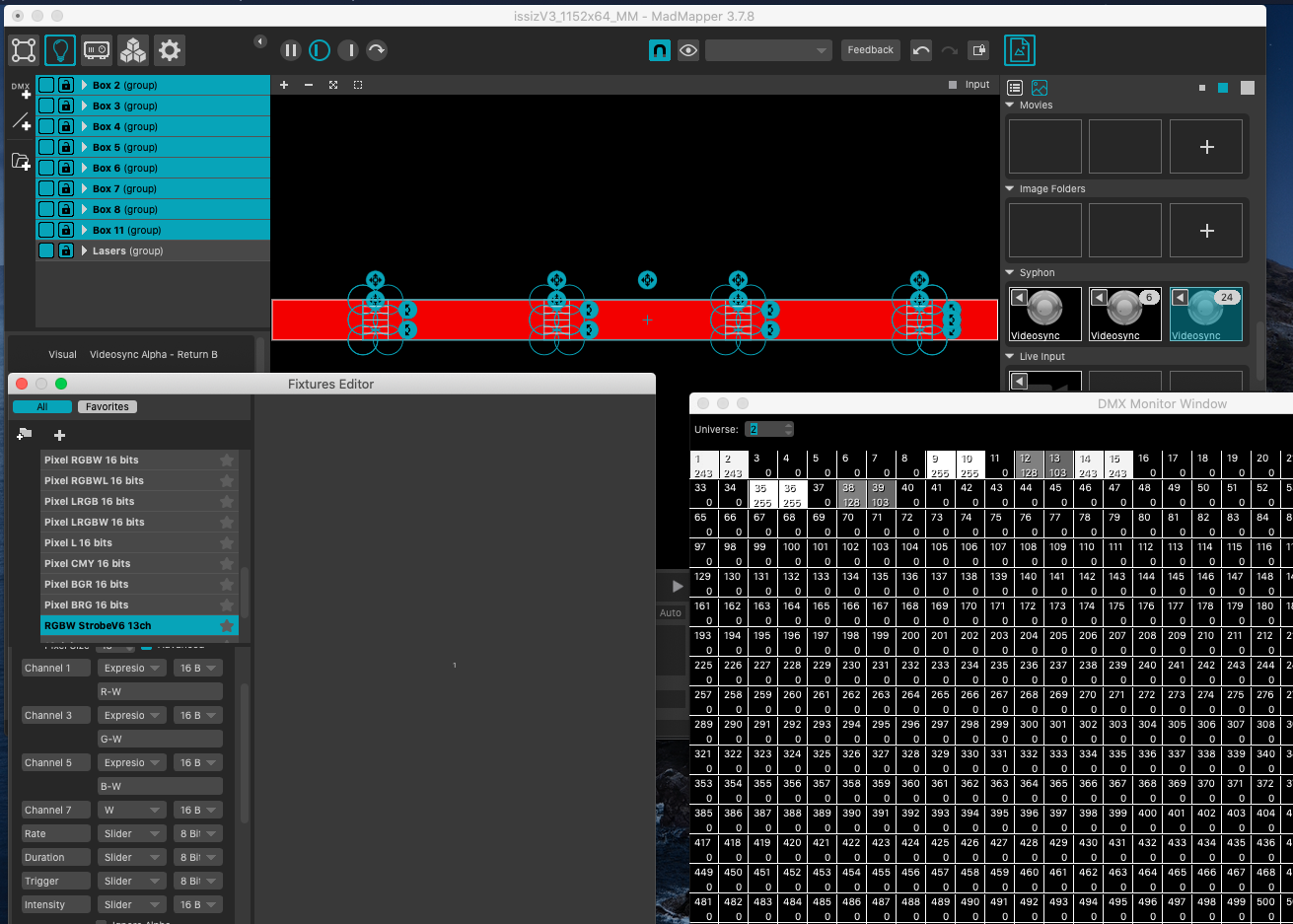Open the 3D cubes tab icon
The image size is (1293, 924).
[x=133, y=50]
